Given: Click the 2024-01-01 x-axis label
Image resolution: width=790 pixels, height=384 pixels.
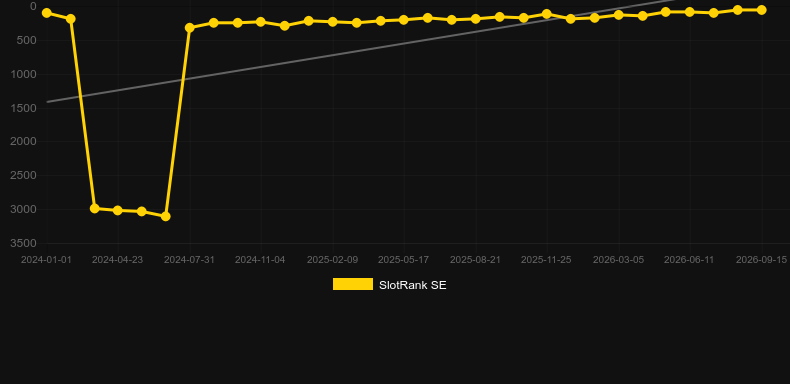Looking at the screenshot, I should tap(46, 260).
